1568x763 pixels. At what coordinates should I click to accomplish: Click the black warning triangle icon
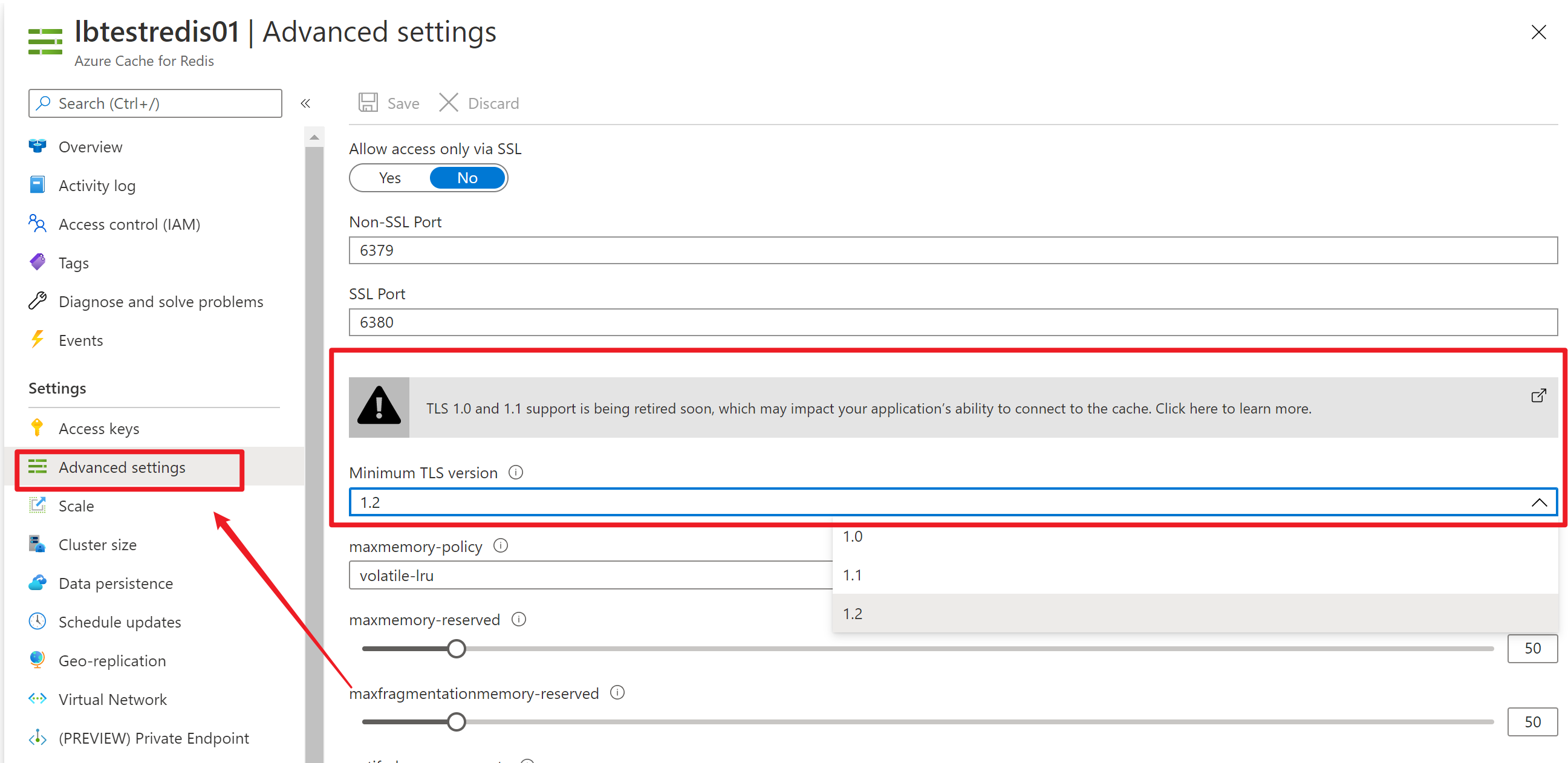click(379, 406)
